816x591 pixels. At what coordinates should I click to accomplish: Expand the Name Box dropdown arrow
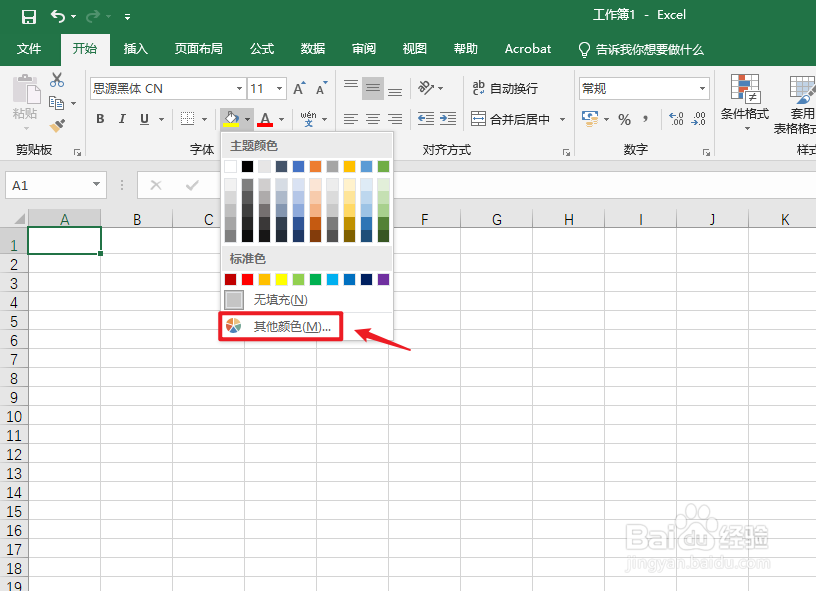(96, 185)
